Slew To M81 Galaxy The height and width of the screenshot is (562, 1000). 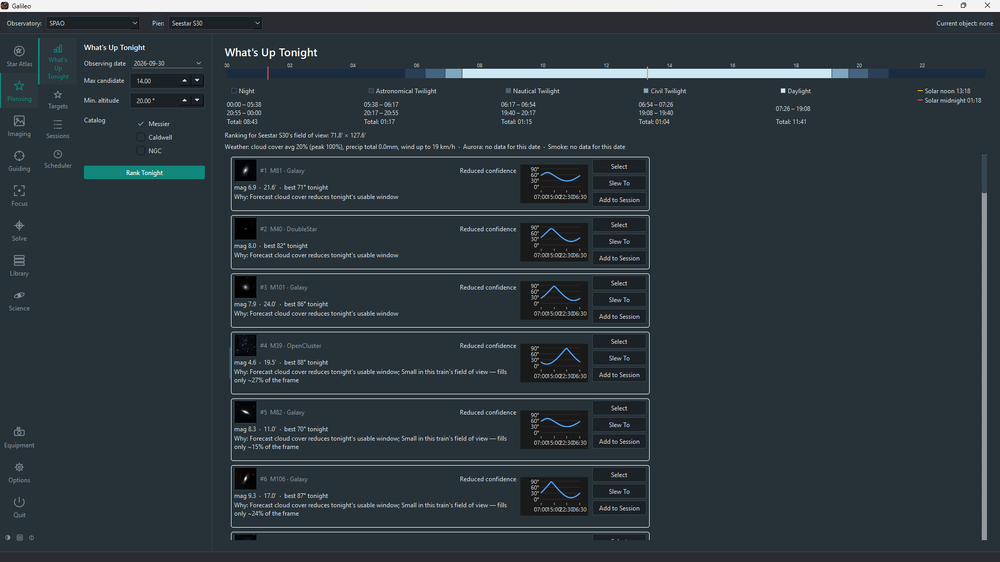619,183
